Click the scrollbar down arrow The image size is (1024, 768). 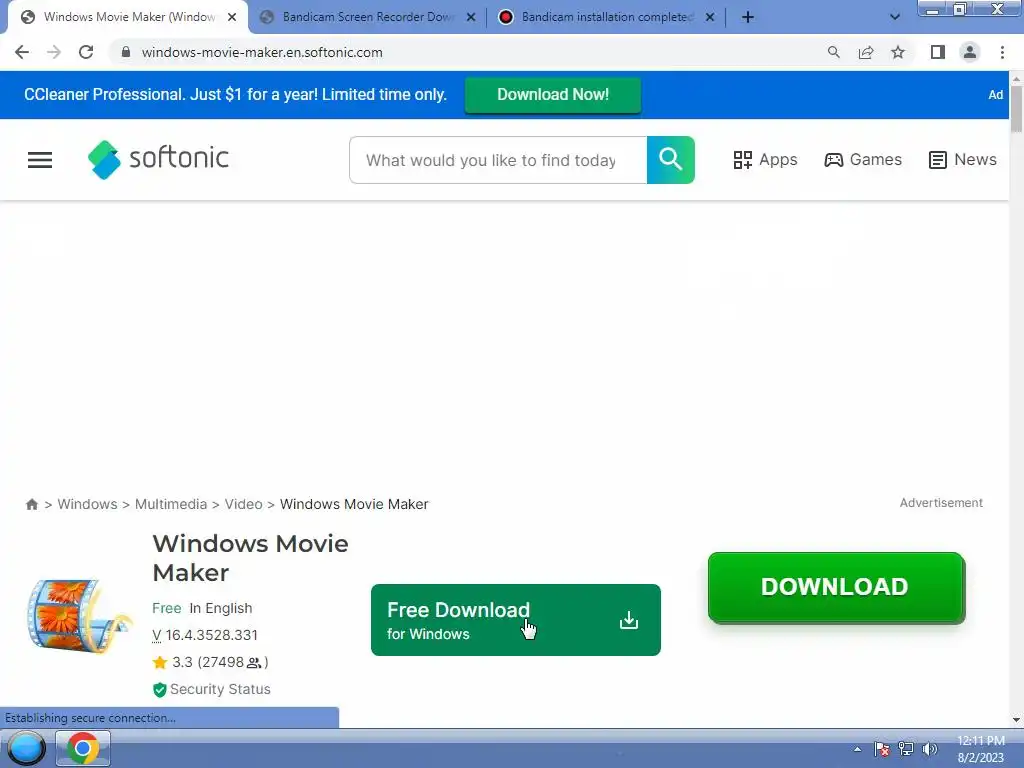click(1016, 720)
